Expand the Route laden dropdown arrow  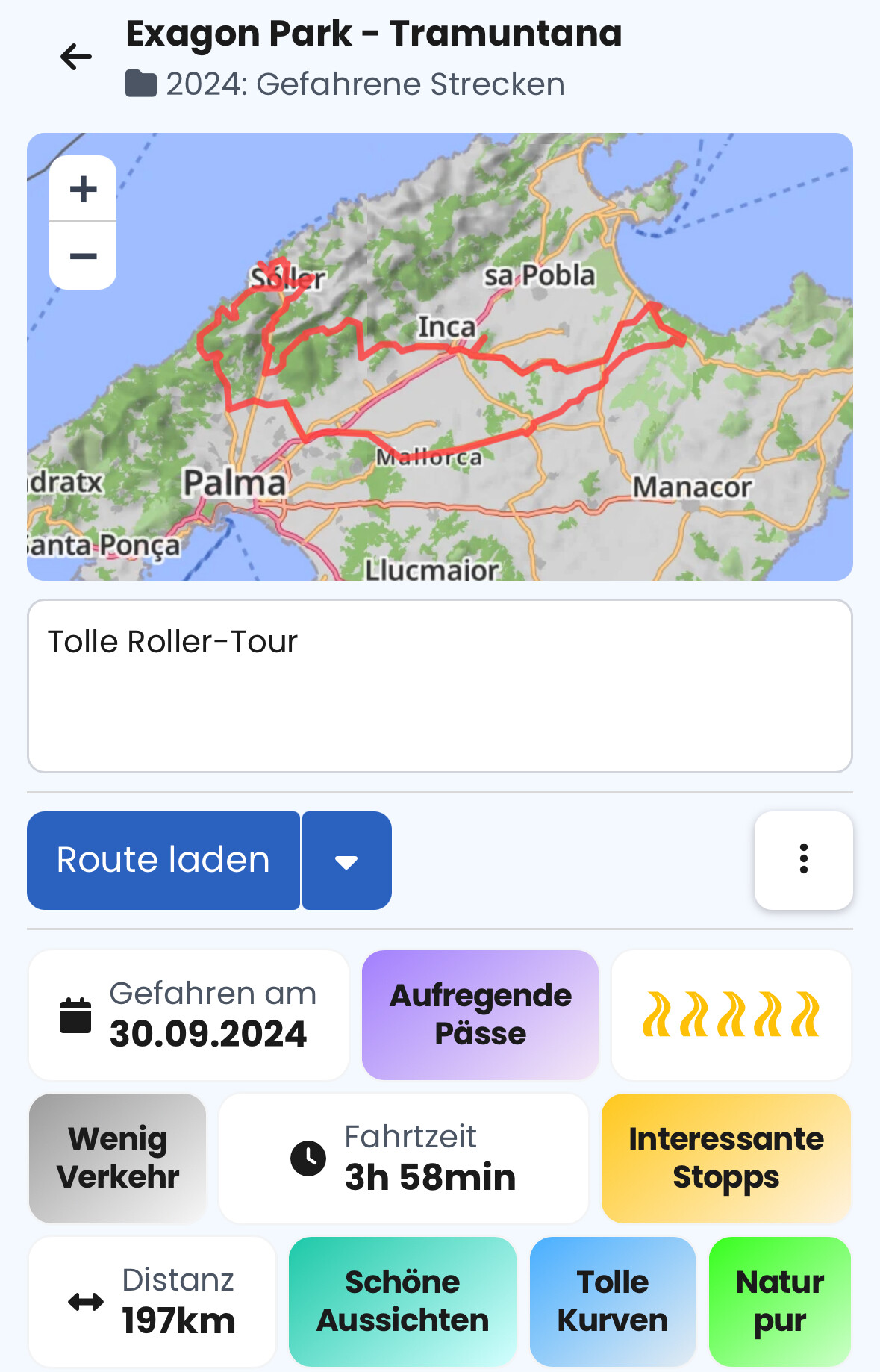[x=346, y=861]
